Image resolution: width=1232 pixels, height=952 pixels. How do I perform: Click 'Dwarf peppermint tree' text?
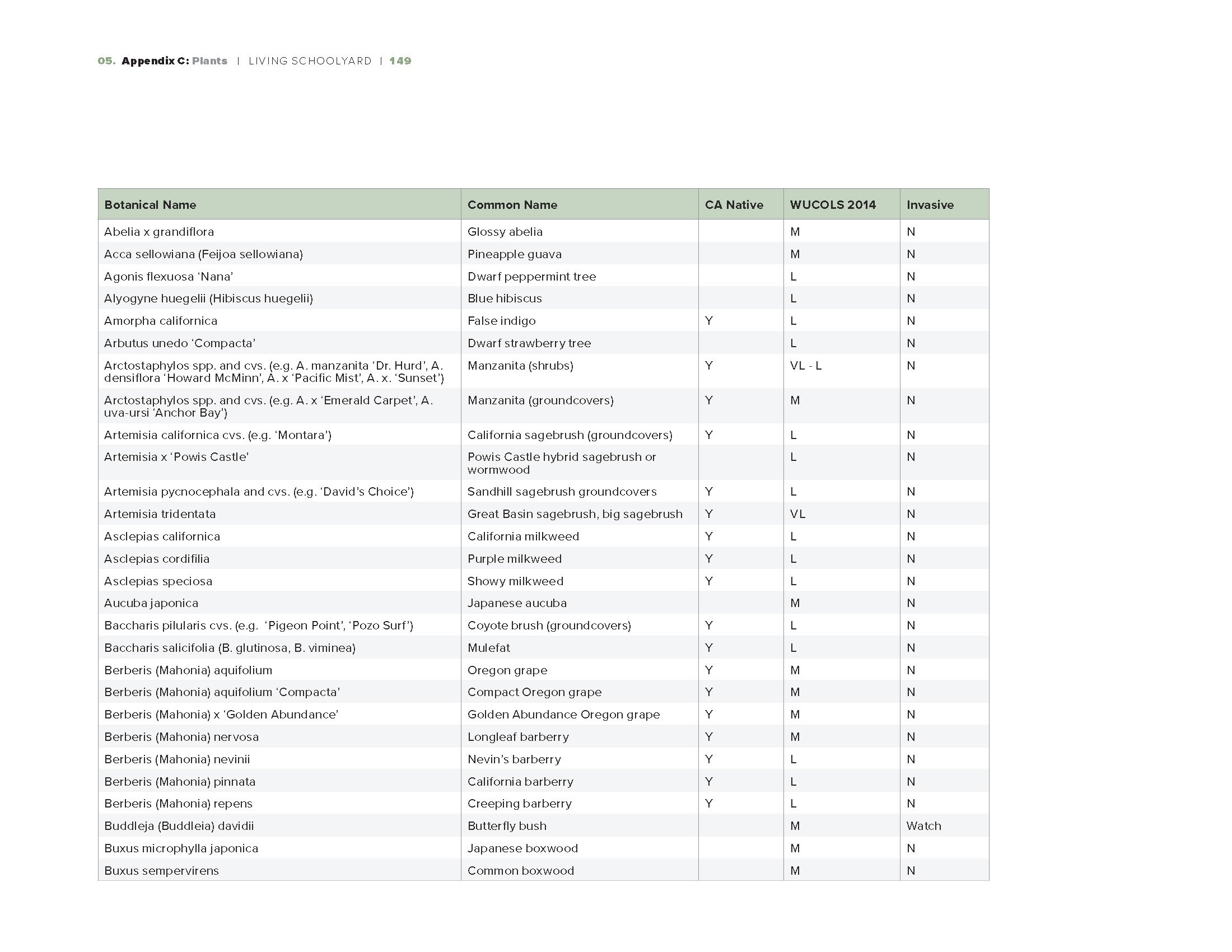pyautogui.click(x=531, y=276)
